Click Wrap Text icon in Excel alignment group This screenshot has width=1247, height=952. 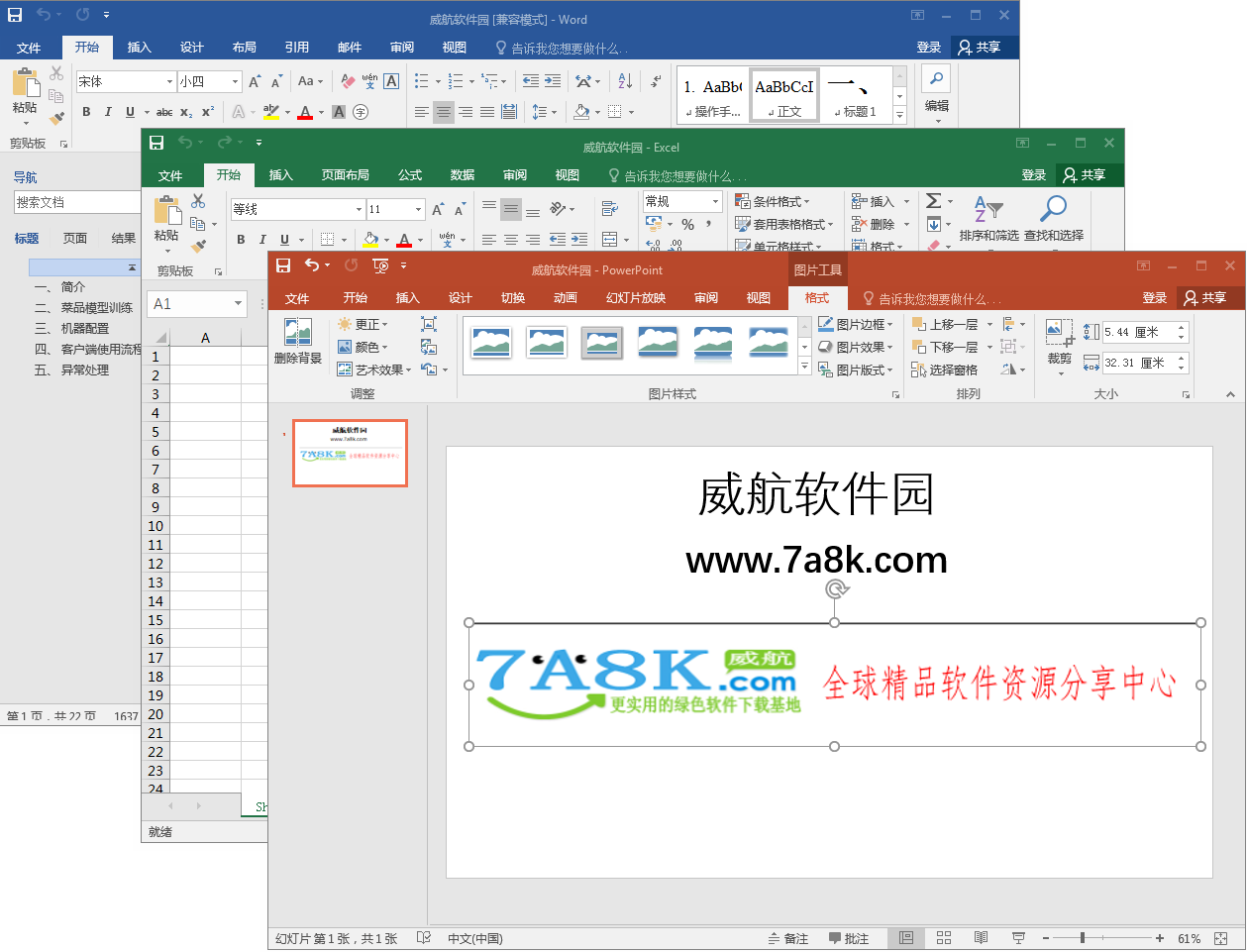[x=609, y=209]
